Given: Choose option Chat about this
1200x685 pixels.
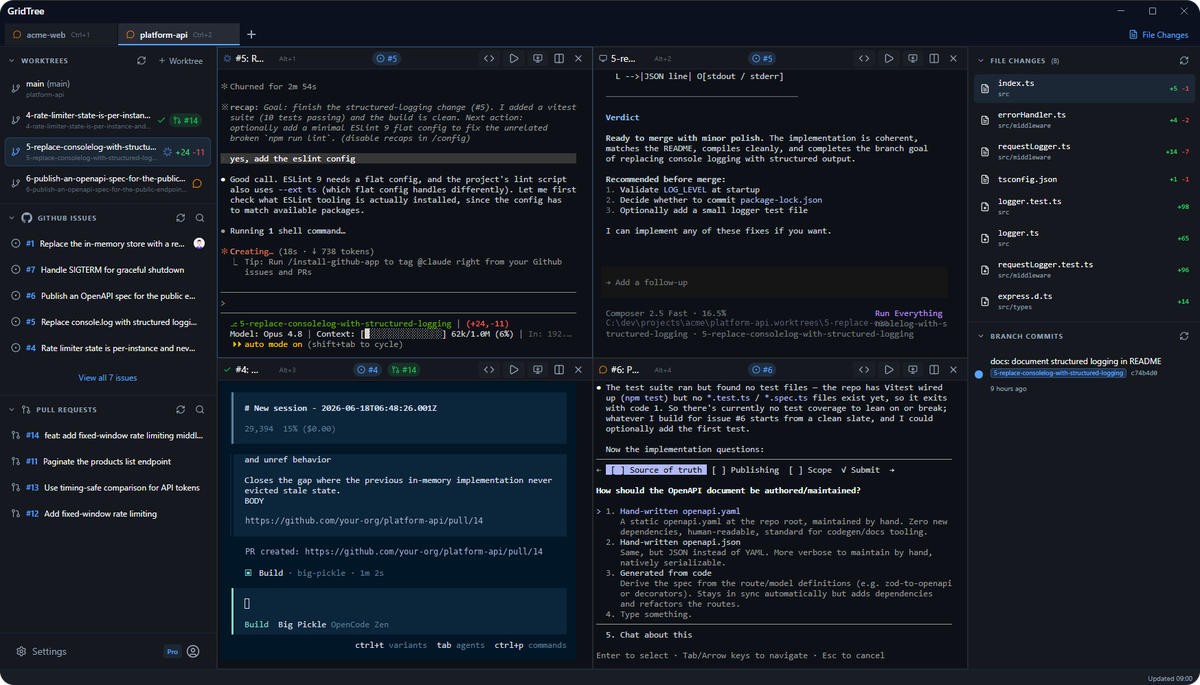Looking at the screenshot, I should point(649,635).
